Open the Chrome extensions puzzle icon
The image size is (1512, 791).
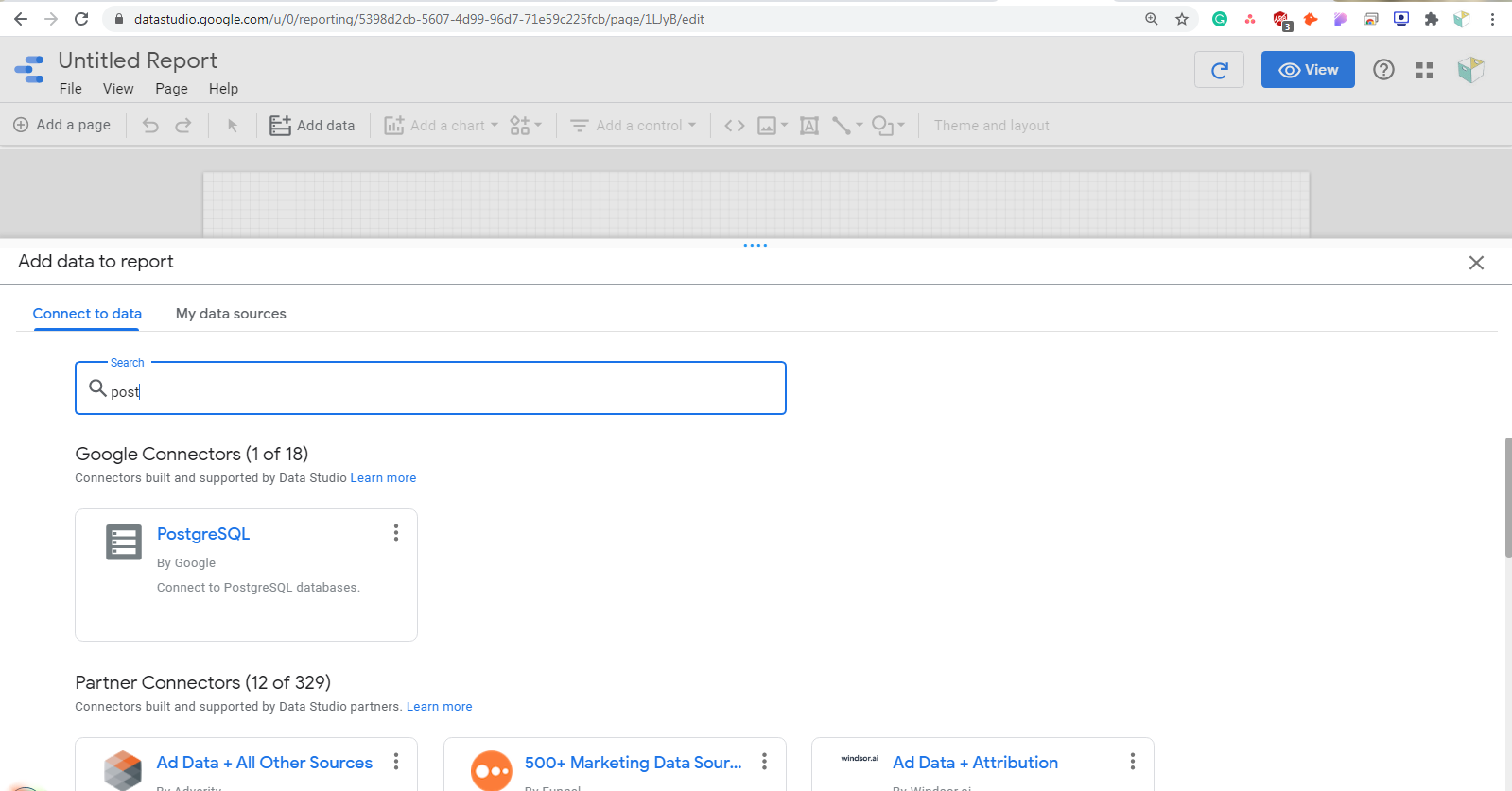(x=1432, y=19)
